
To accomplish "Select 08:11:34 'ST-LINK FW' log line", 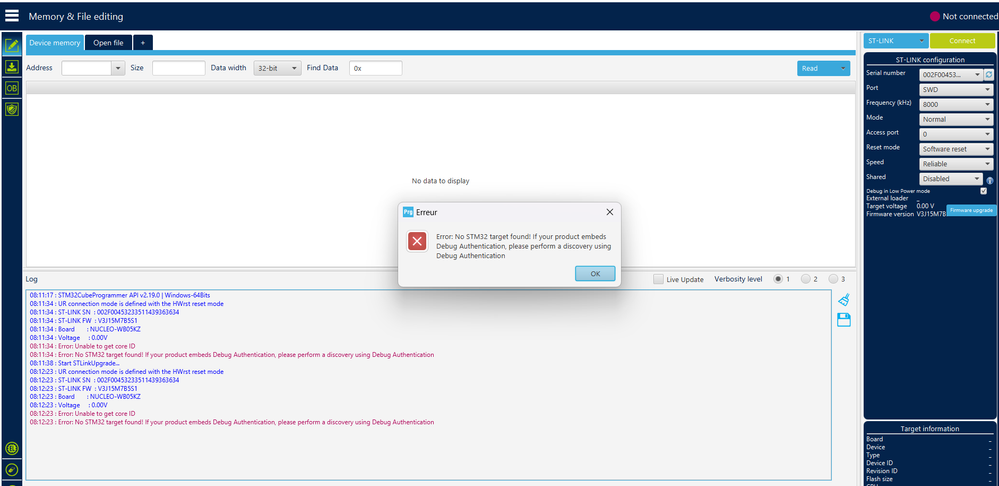I will tap(83, 320).
